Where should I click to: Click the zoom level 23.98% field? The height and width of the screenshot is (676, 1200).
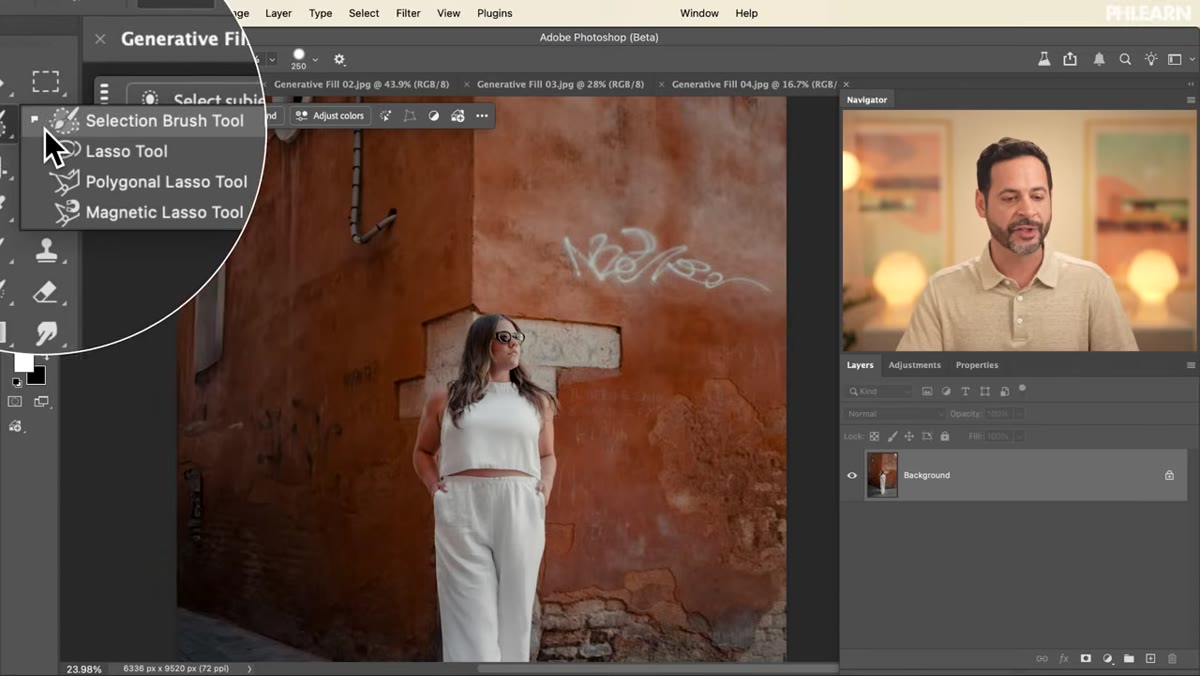click(x=84, y=669)
